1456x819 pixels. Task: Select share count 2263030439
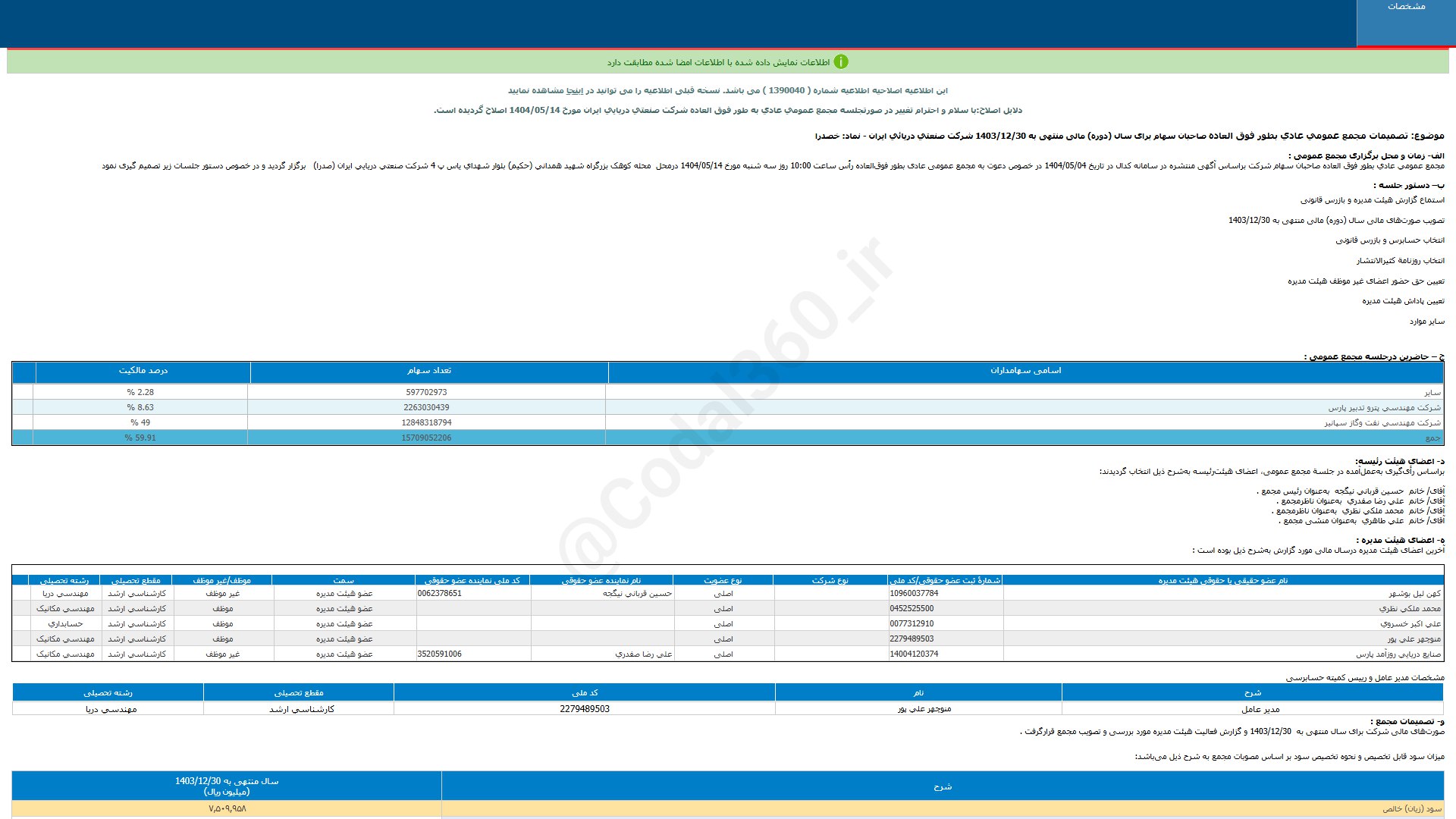click(x=426, y=408)
